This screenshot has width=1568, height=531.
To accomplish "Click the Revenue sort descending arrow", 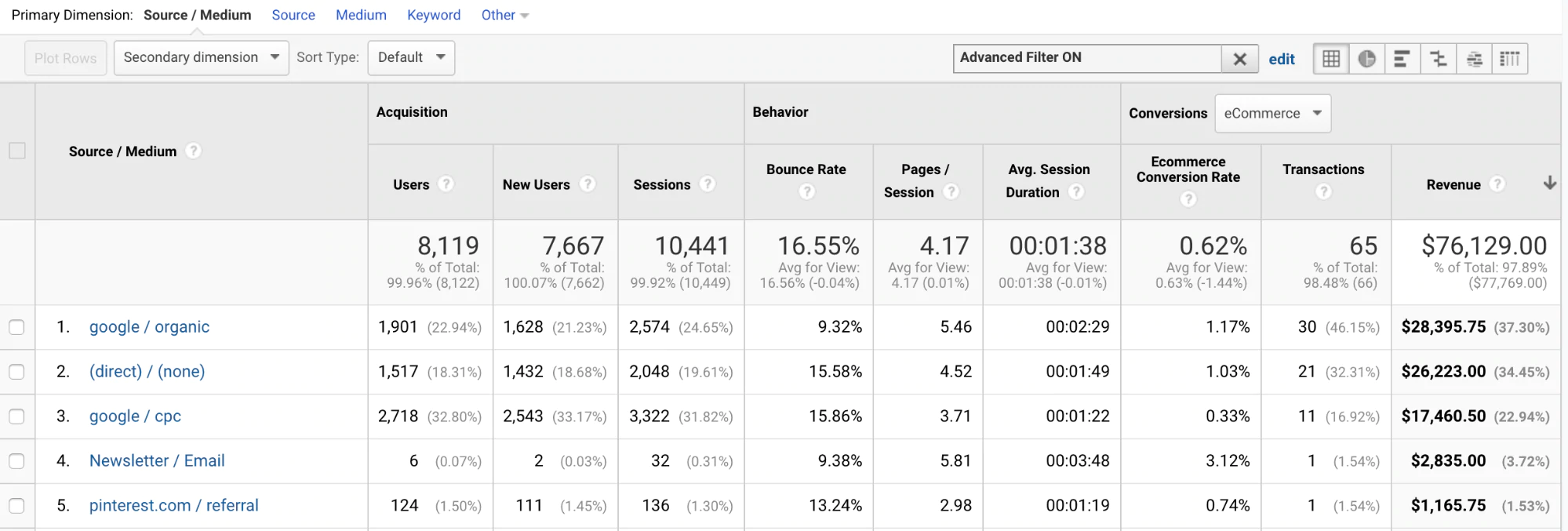I will pos(1549,184).
